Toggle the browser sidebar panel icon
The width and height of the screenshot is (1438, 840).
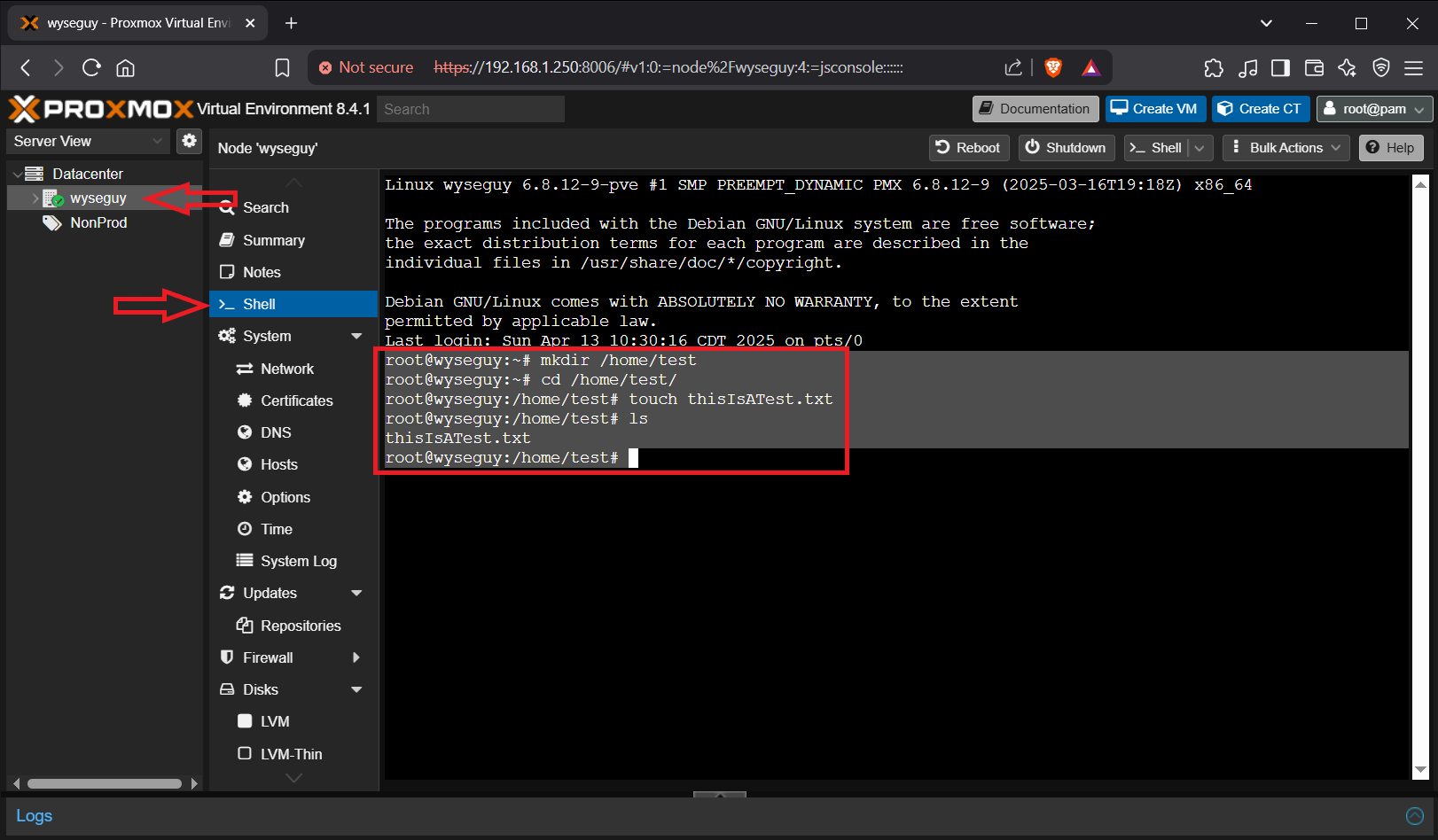point(1280,67)
